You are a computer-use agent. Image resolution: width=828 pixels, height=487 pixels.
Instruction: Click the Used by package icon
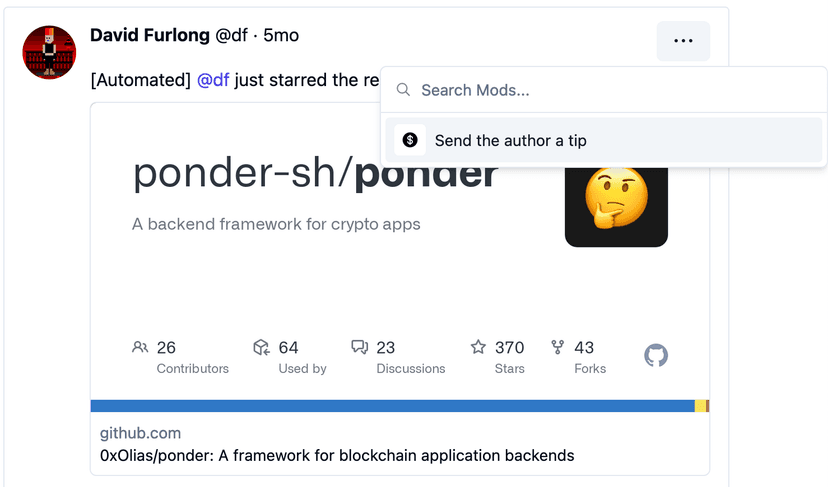coord(261,347)
